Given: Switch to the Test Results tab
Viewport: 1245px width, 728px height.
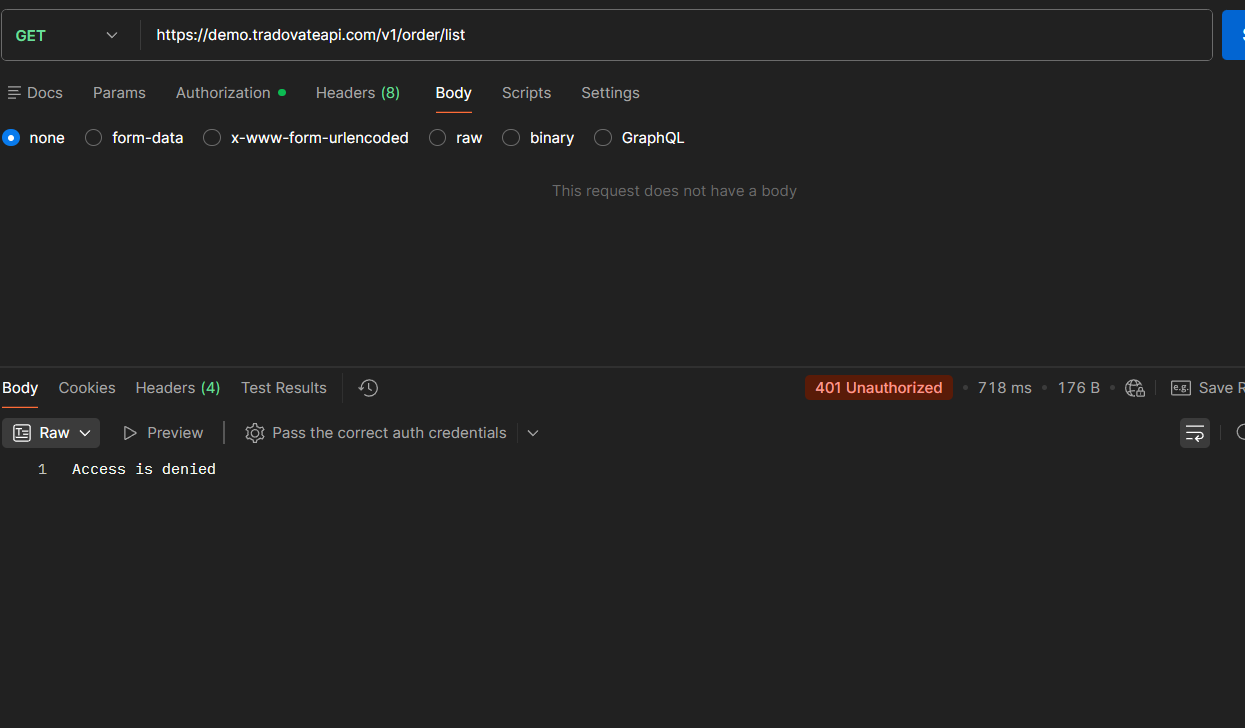Looking at the screenshot, I should [284, 388].
